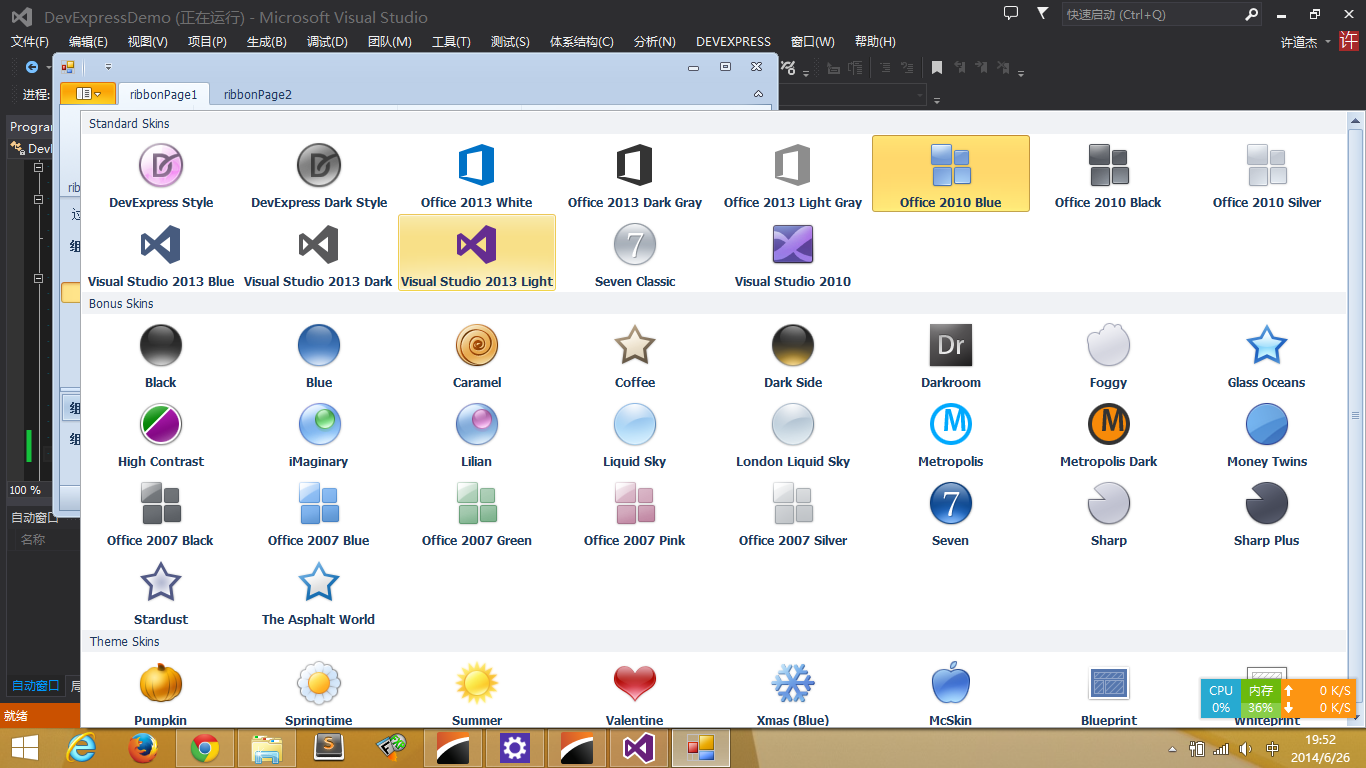Image resolution: width=1366 pixels, height=768 pixels.
Task: Open the 工具(T) menu
Action: click(x=451, y=42)
